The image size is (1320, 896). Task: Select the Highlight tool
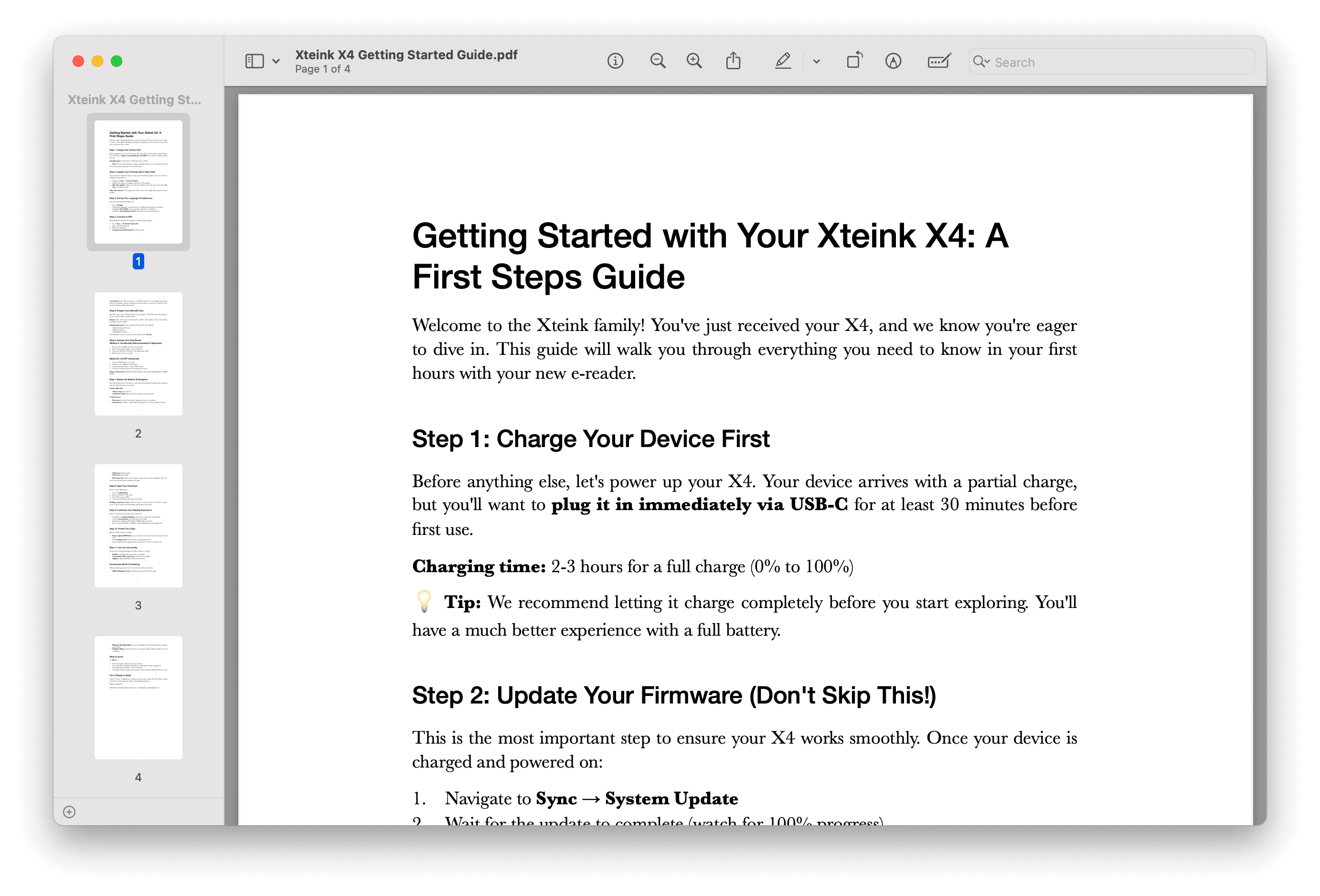783,61
